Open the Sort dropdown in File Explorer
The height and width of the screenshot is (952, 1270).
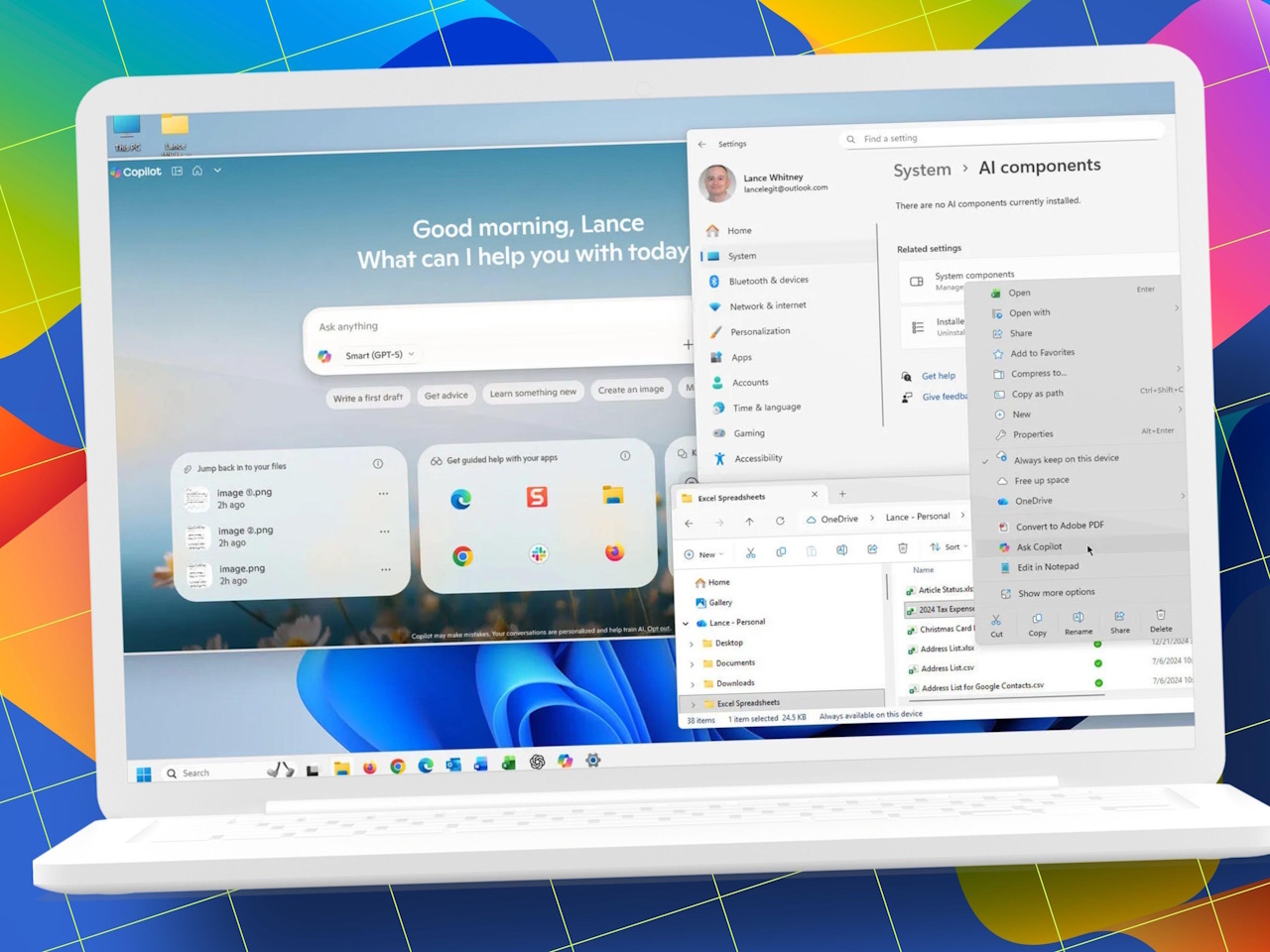pyautogui.click(x=949, y=546)
